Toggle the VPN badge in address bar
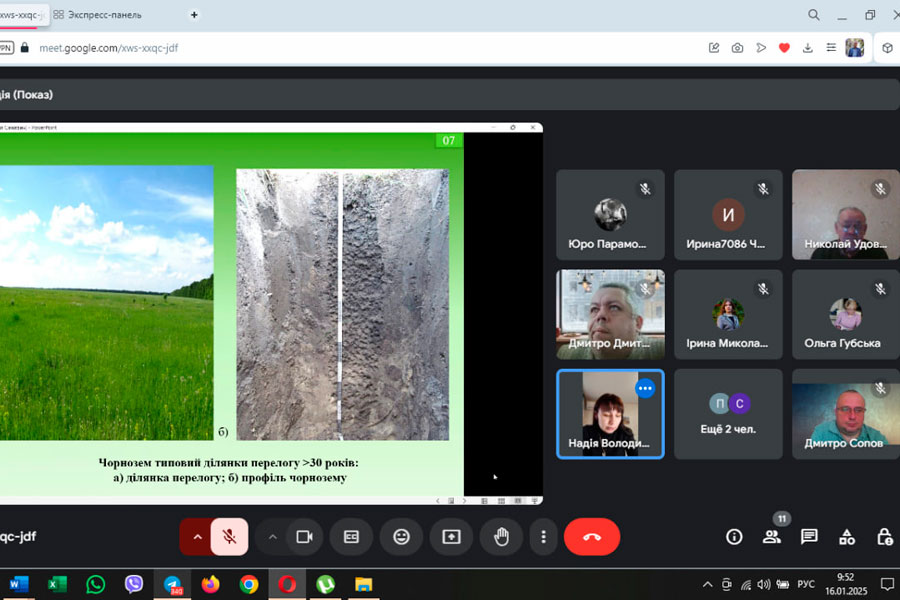 point(6,48)
